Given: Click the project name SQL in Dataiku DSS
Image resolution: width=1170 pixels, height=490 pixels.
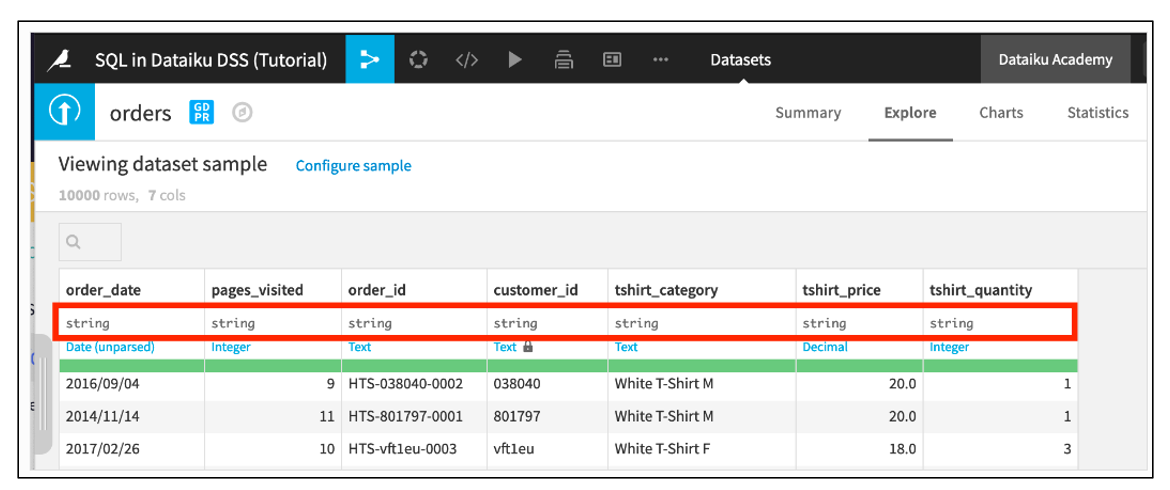Looking at the screenshot, I should [211, 60].
